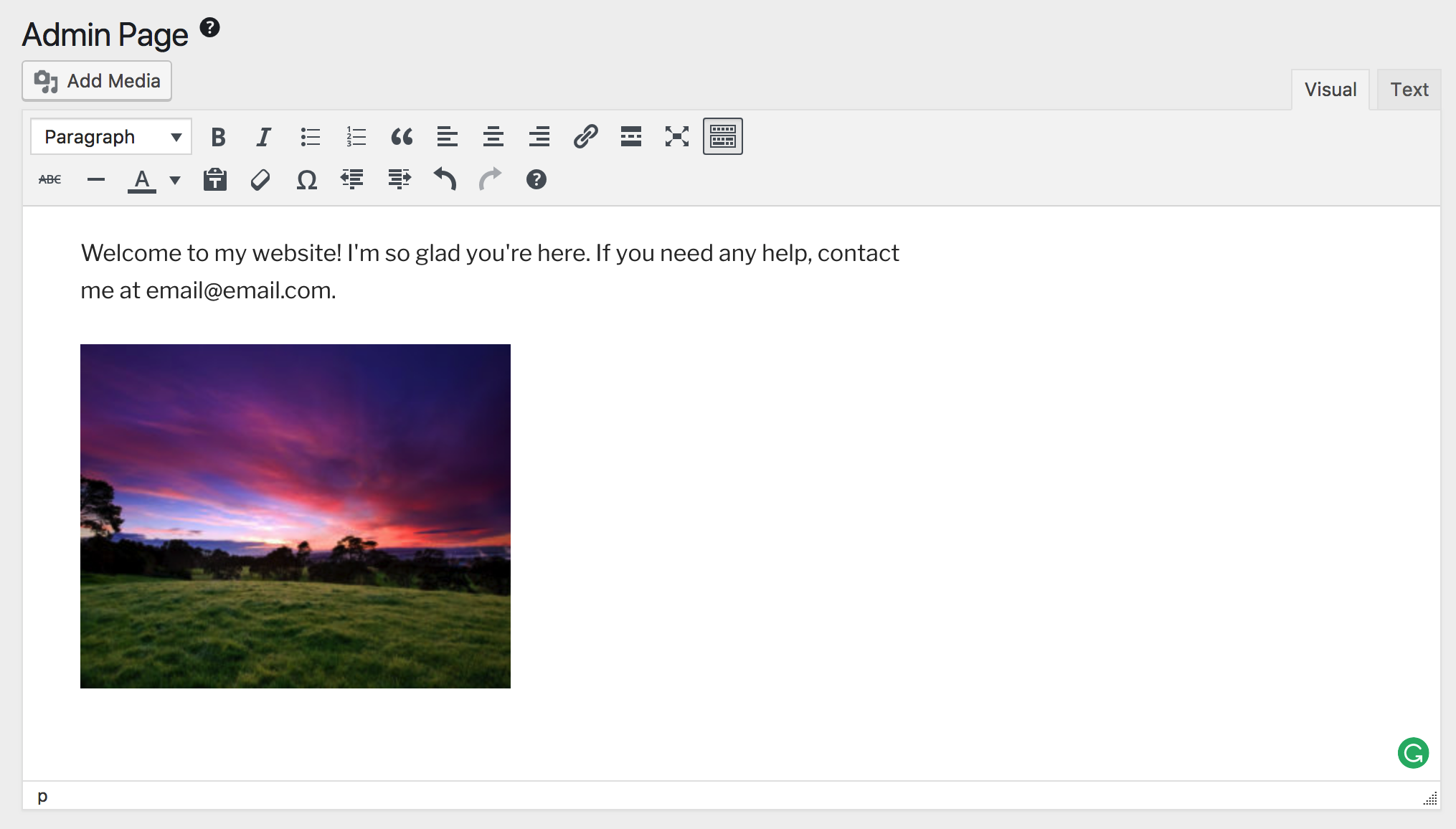
Task: Toggle distraction-free fullscreen mode
Action: coord(676,137)
